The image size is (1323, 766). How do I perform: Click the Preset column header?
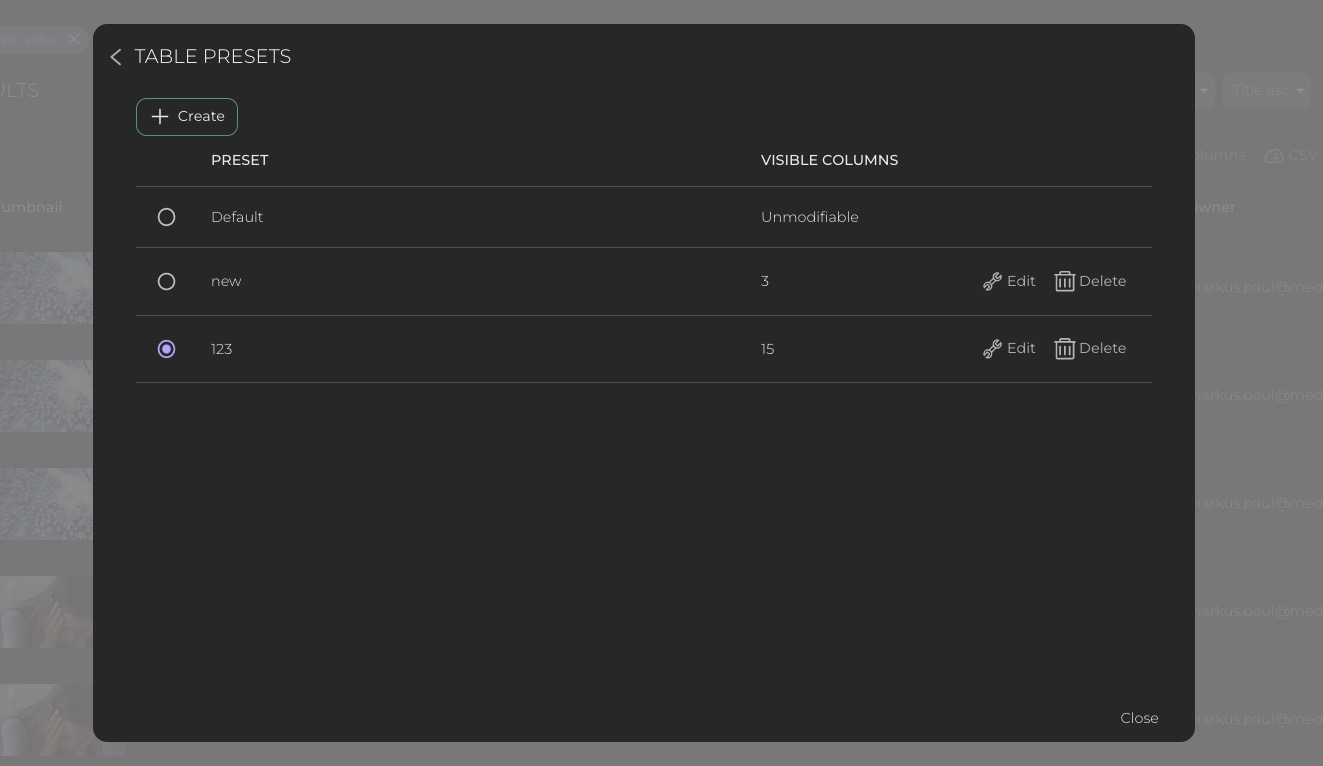(x=240, y=160)
